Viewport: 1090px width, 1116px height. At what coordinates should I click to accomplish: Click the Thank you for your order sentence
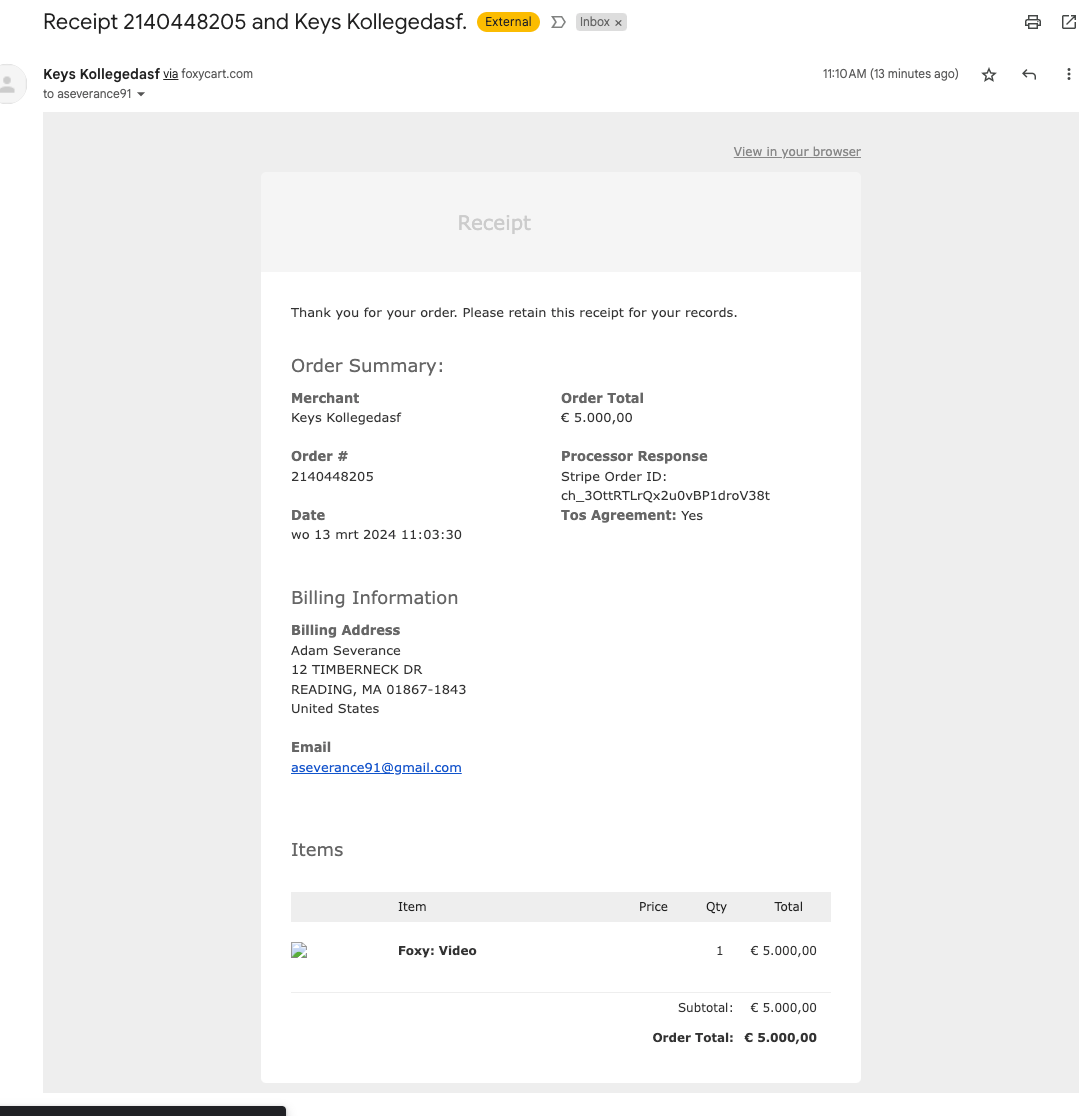point(514,312)
